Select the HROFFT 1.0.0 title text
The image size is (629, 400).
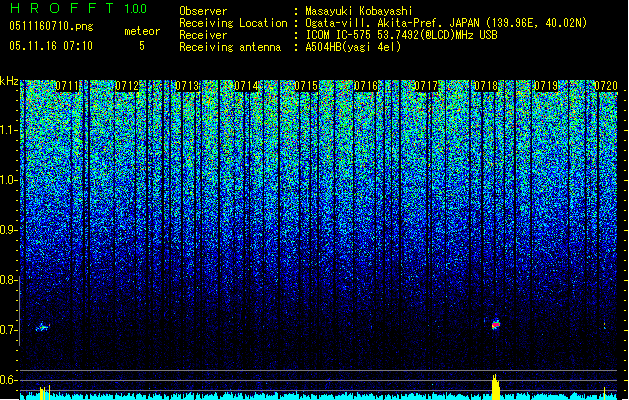(79, 8)
